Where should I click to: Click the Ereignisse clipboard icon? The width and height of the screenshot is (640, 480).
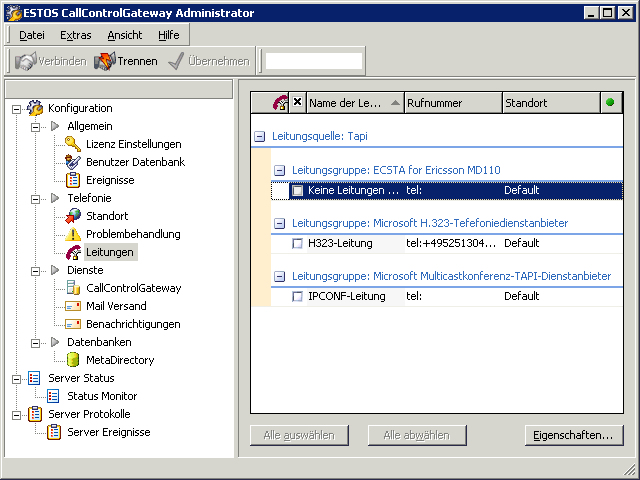pyautogui.click(x=73, y=180)
